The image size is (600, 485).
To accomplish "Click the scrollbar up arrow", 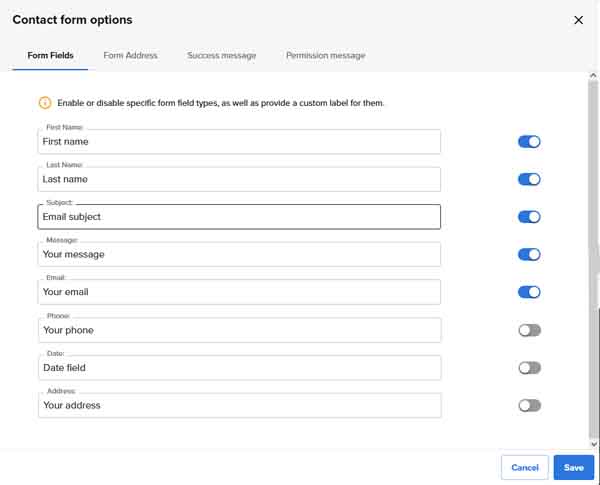I will (593, 75).
